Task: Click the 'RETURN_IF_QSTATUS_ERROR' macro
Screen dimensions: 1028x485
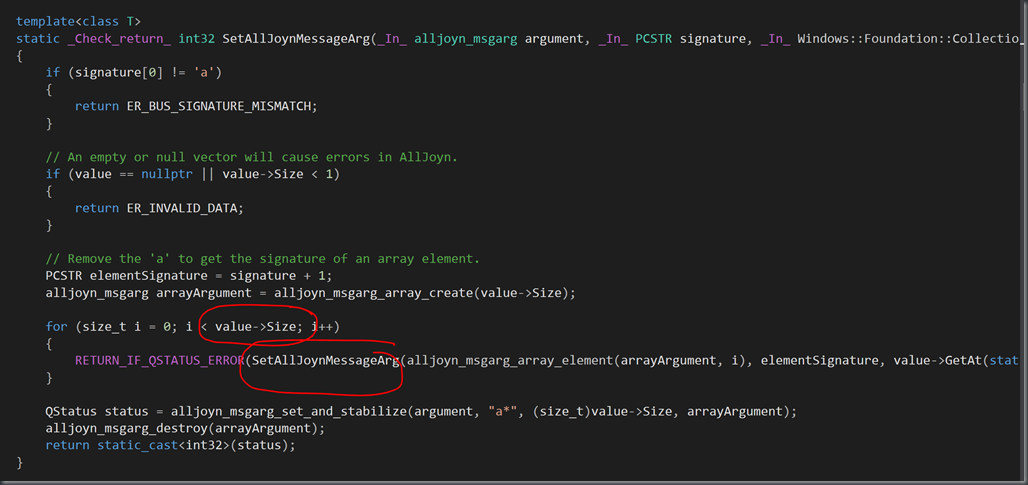Action: click(x=159, y=360)
